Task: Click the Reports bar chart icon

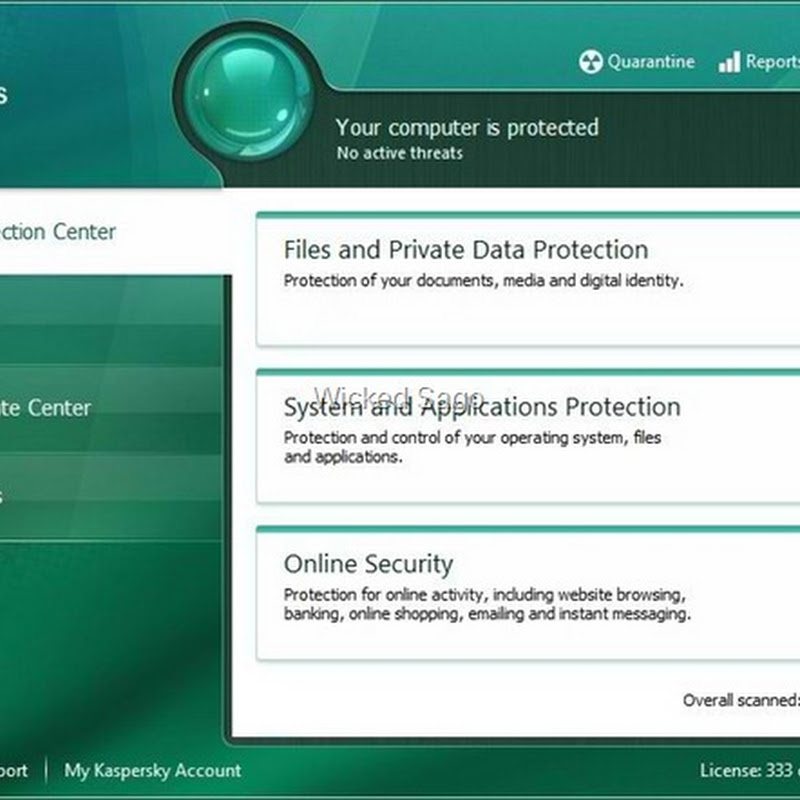Action: (729, 62)
